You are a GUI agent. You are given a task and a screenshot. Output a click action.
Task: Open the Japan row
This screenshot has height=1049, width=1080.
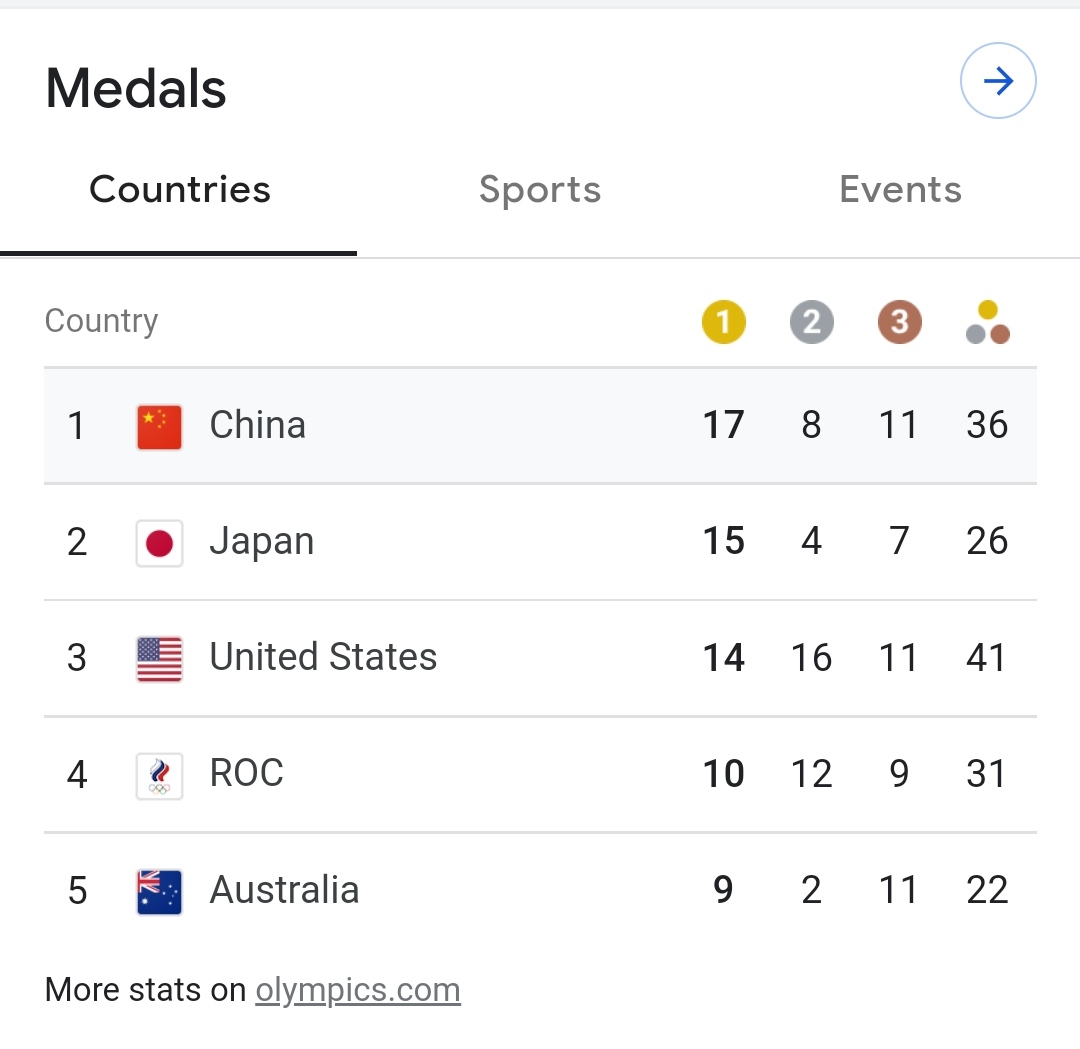point(540,542)
